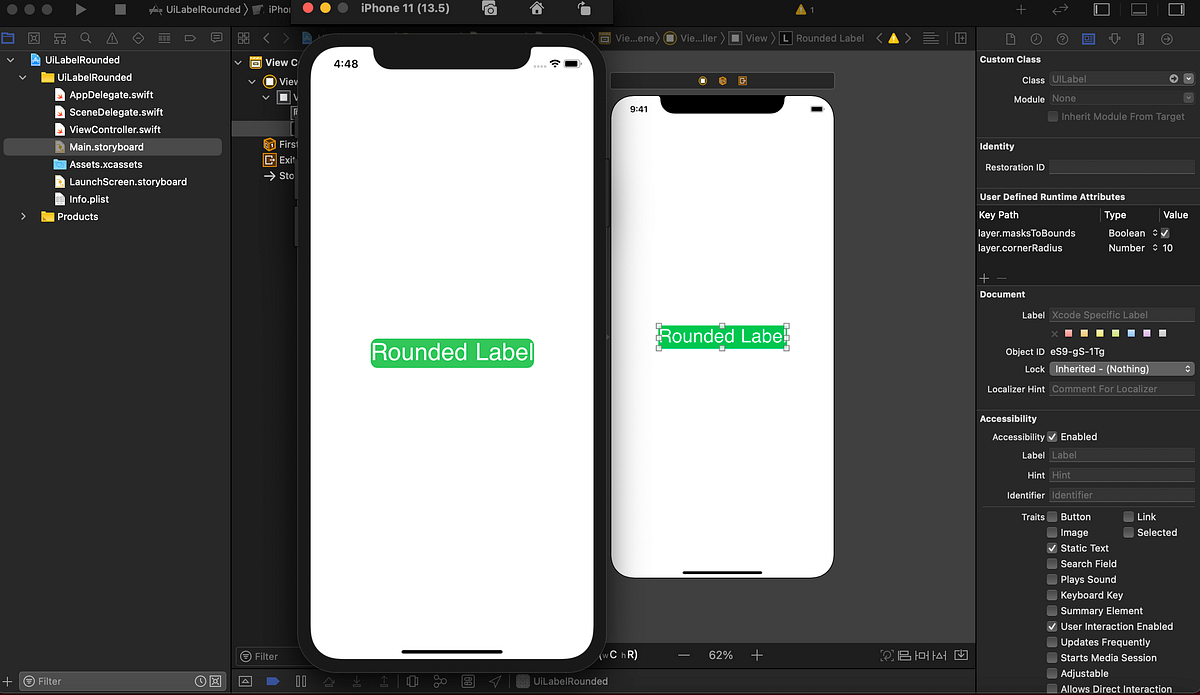Open the Lock dropdown showing Inherited - Nothing
Screen dimensions: 1200x695
pyautogui.click(x=1122, y=368)
